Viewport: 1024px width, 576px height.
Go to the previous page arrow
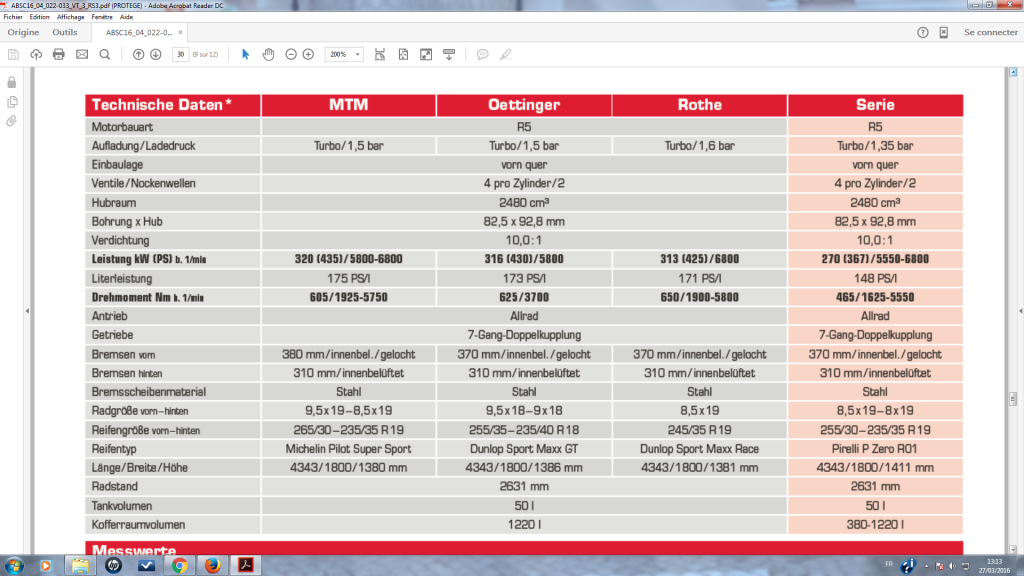[138, 54]
